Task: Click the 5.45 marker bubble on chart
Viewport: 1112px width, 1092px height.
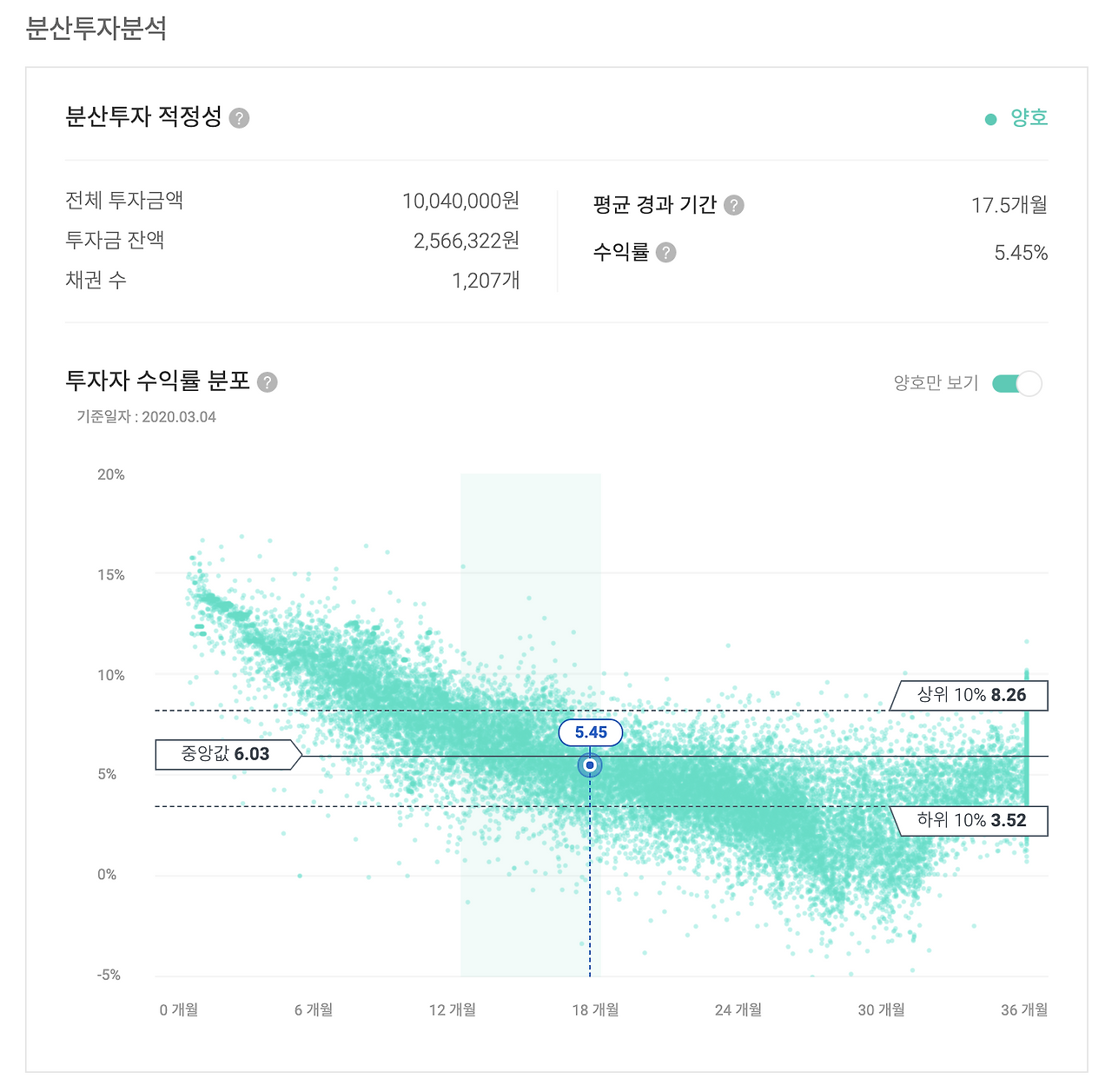Action: 590,732
